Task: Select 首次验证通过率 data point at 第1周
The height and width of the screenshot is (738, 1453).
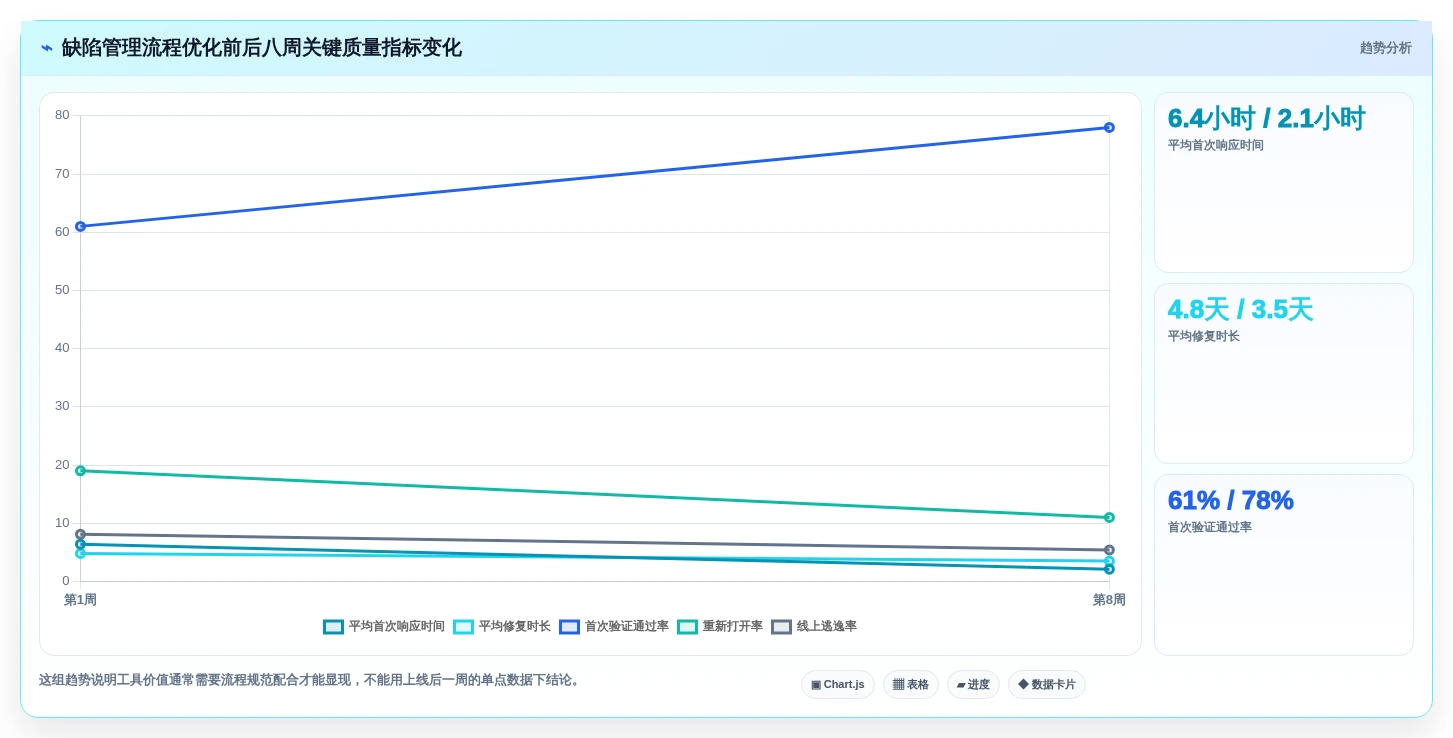Action: 80,226
